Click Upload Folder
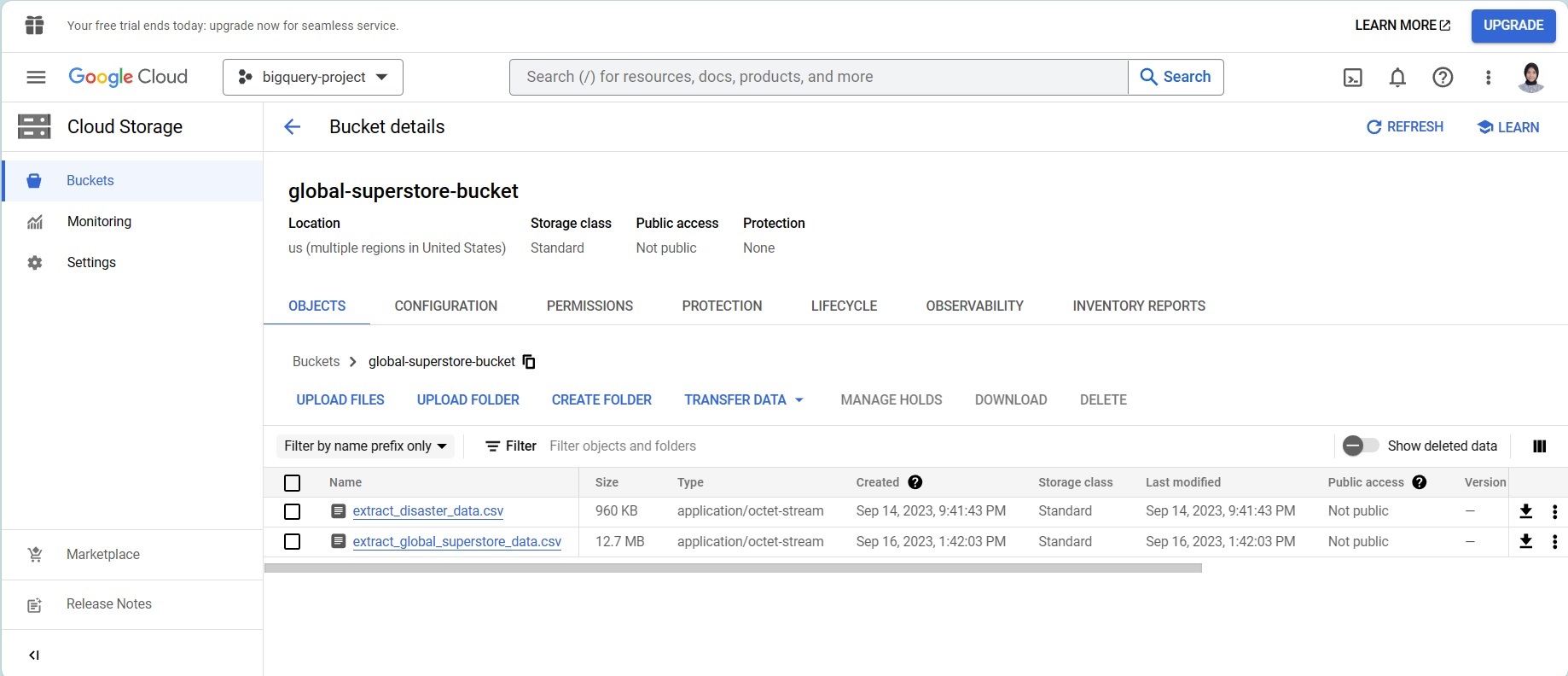Viewport: 1568px width, 676px height. [467, 399]
